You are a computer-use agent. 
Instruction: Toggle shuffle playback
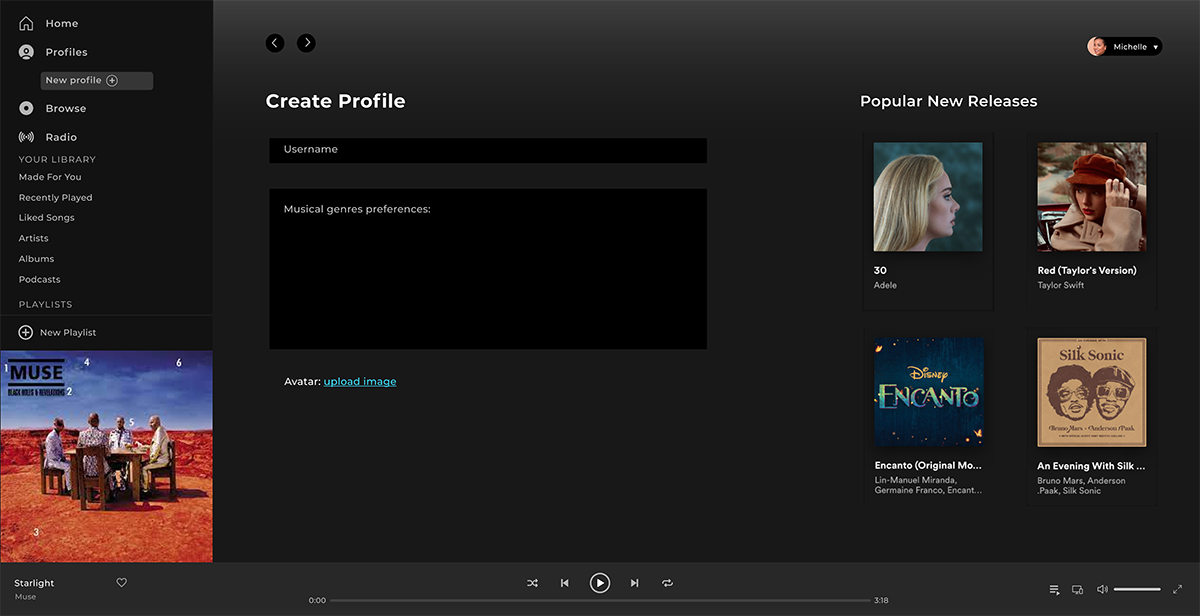pyautogui.click(x=532, y=583)
